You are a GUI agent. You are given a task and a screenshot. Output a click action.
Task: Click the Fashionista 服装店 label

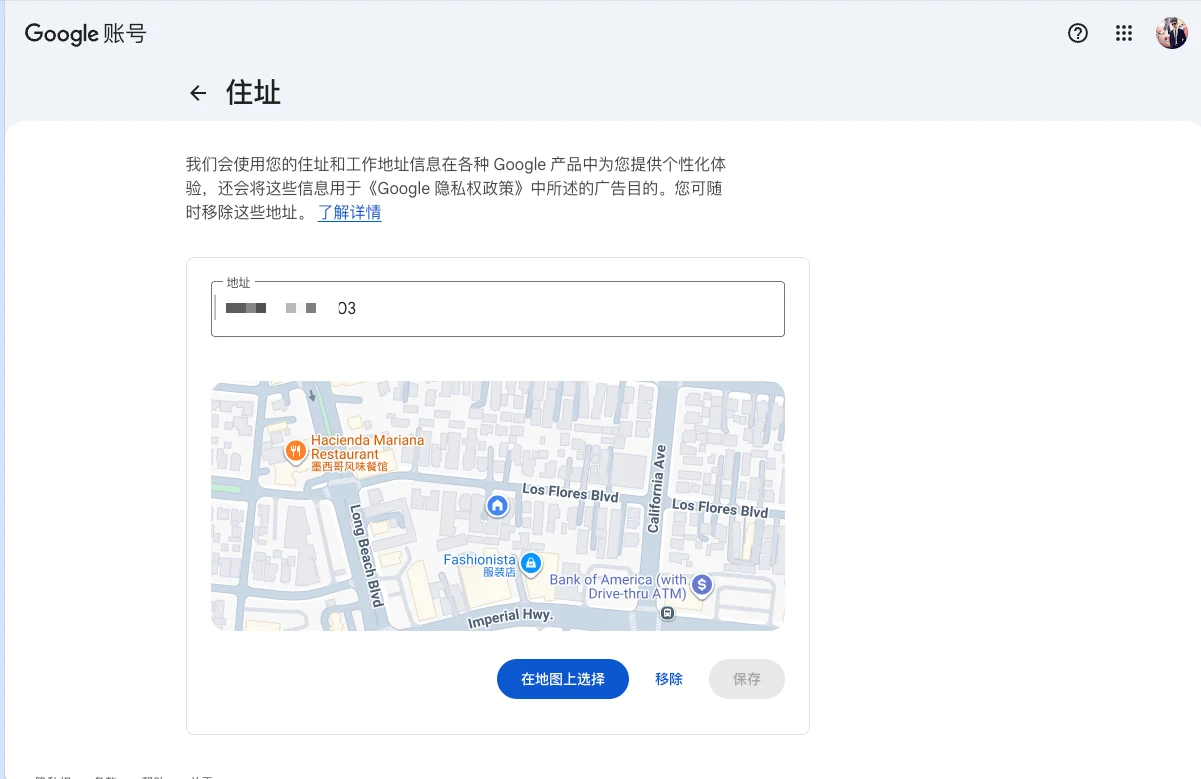(x=480, y=566)
